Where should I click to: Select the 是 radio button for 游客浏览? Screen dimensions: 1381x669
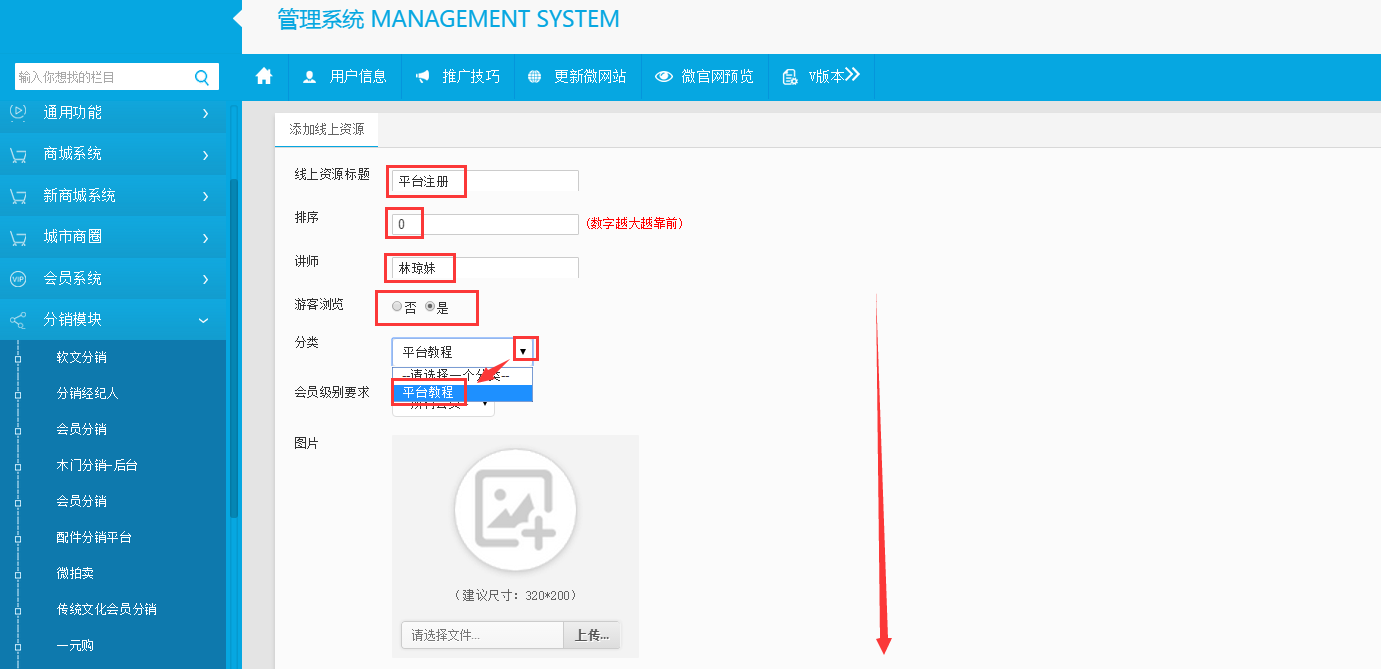tap(430, 307)
